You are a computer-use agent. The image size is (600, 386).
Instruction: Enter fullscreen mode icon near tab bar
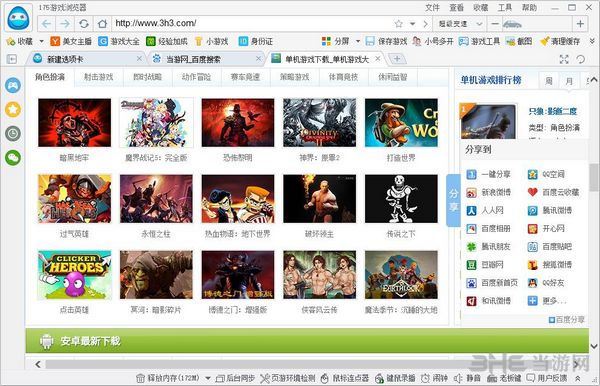(x=564, y=59)
